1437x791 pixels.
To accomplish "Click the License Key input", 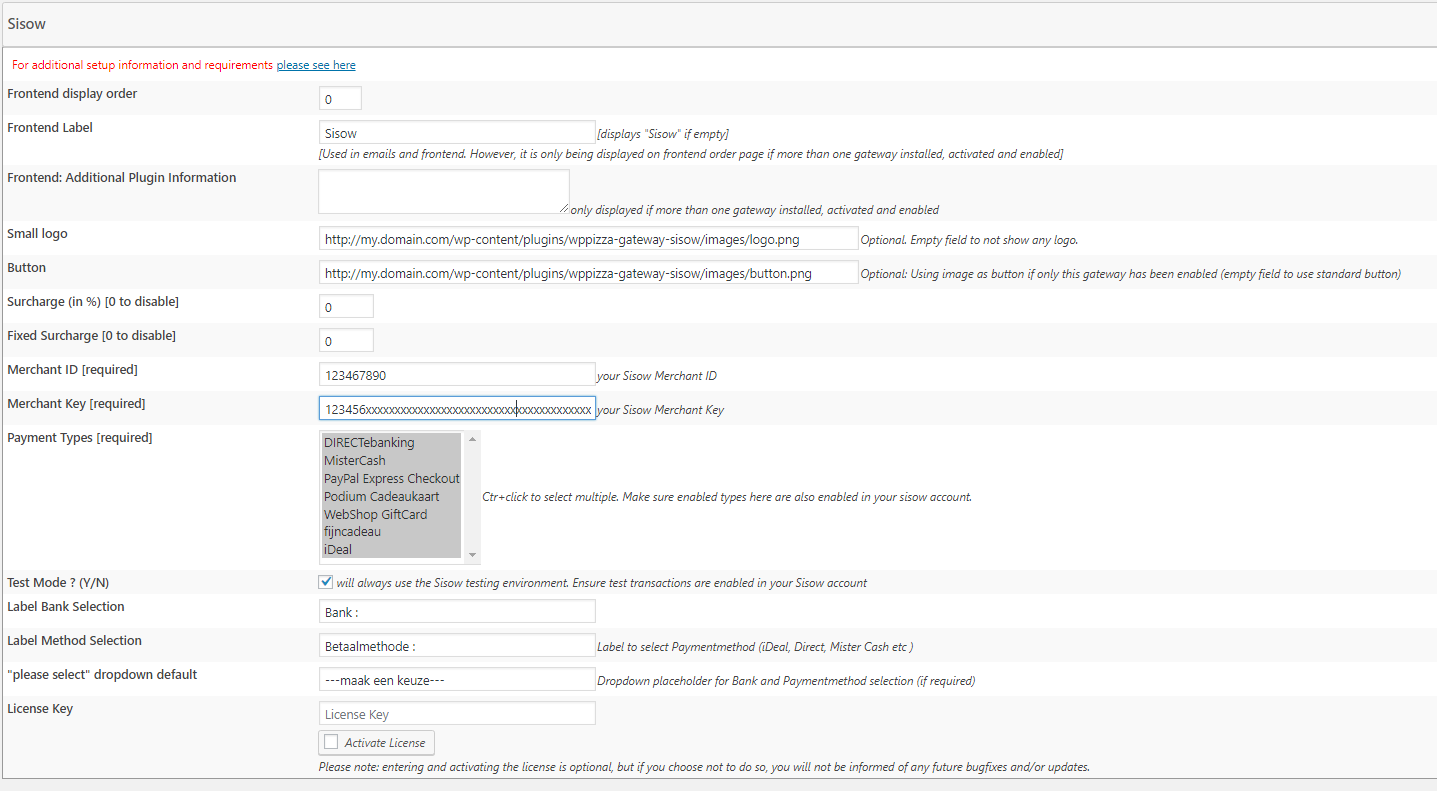I will (x=457, y=713).
